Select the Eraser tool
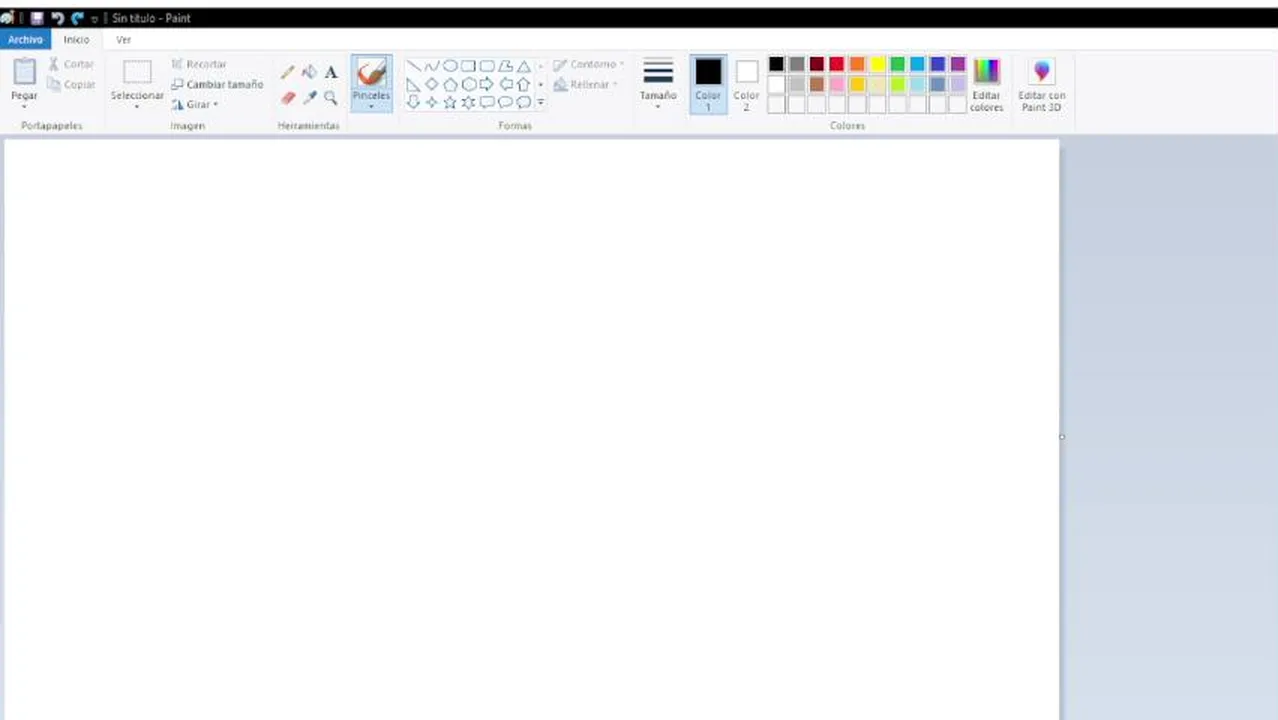 288,98
